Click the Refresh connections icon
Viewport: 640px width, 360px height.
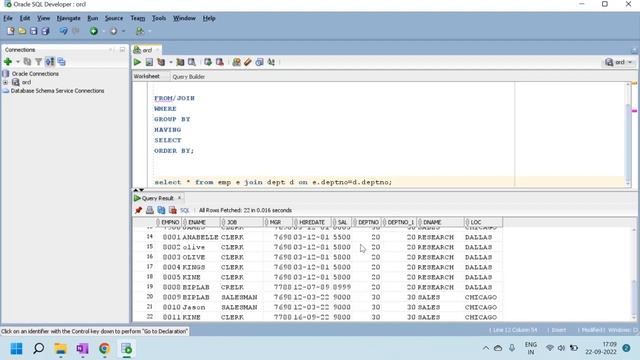click(27, 62)
